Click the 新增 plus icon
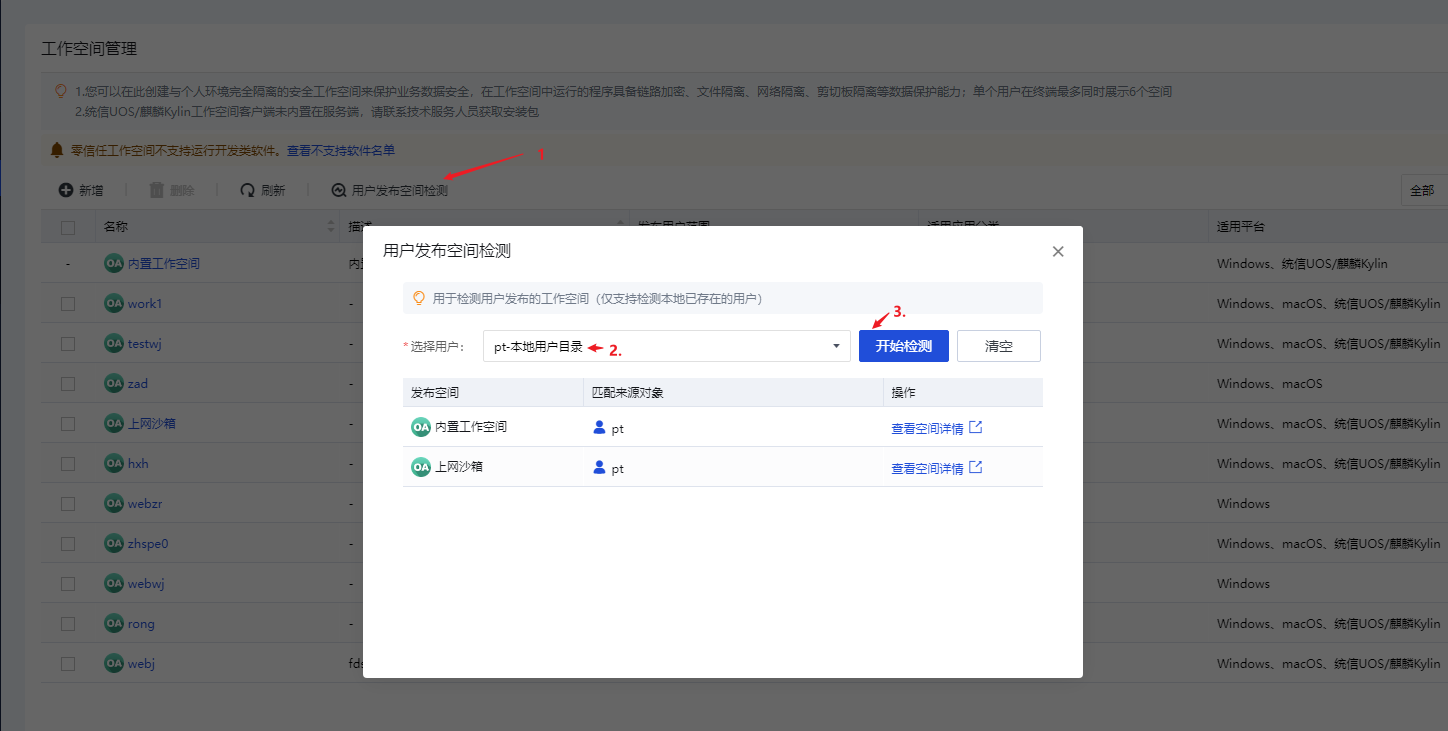 click(x=66, y=190)
